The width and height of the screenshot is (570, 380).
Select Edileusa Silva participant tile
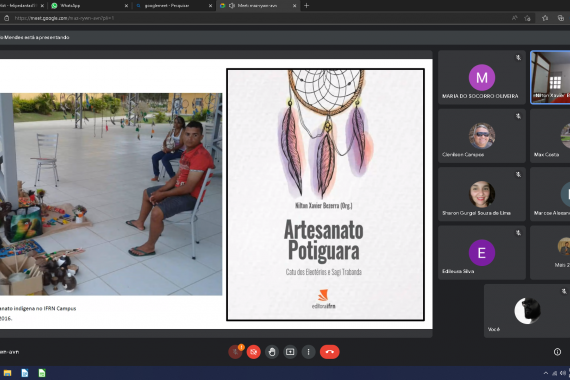coord(482,253)
